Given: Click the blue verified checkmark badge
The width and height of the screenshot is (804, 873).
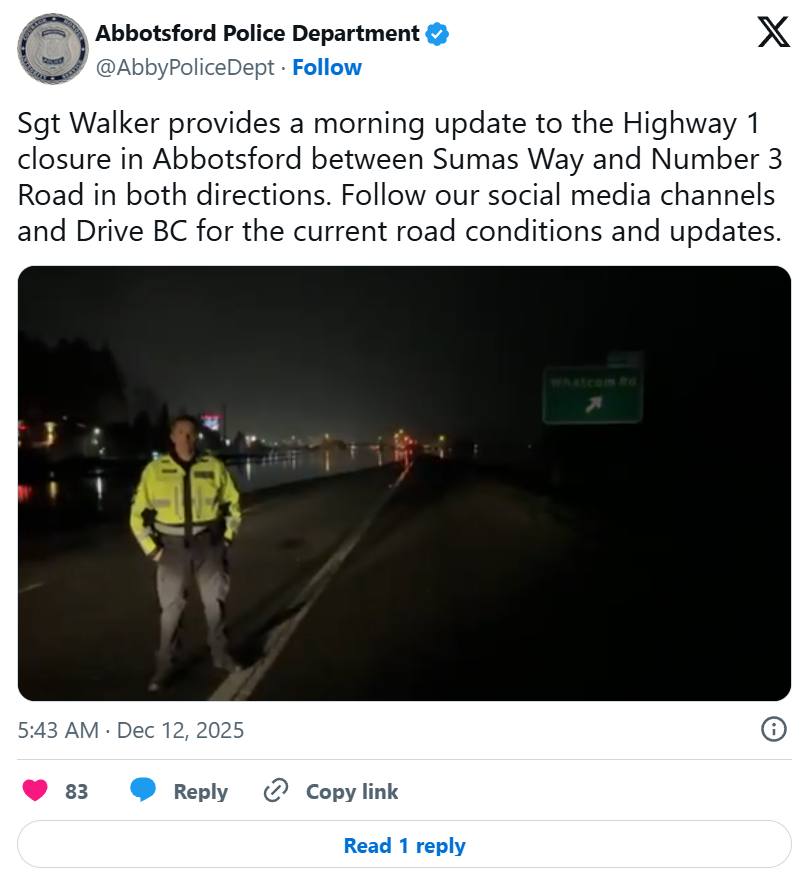Looking at the screenshot, I should click(x=437, y=34).
